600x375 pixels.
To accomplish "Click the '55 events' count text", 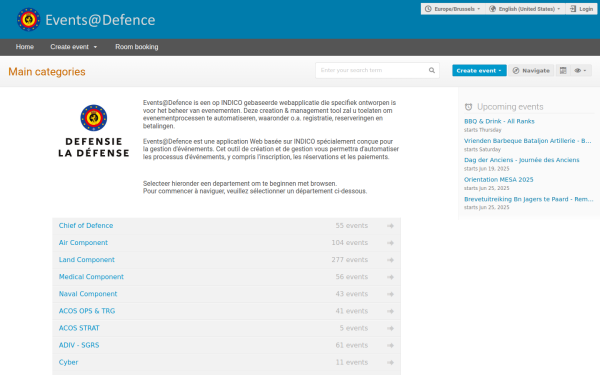I will pos(352,226).
